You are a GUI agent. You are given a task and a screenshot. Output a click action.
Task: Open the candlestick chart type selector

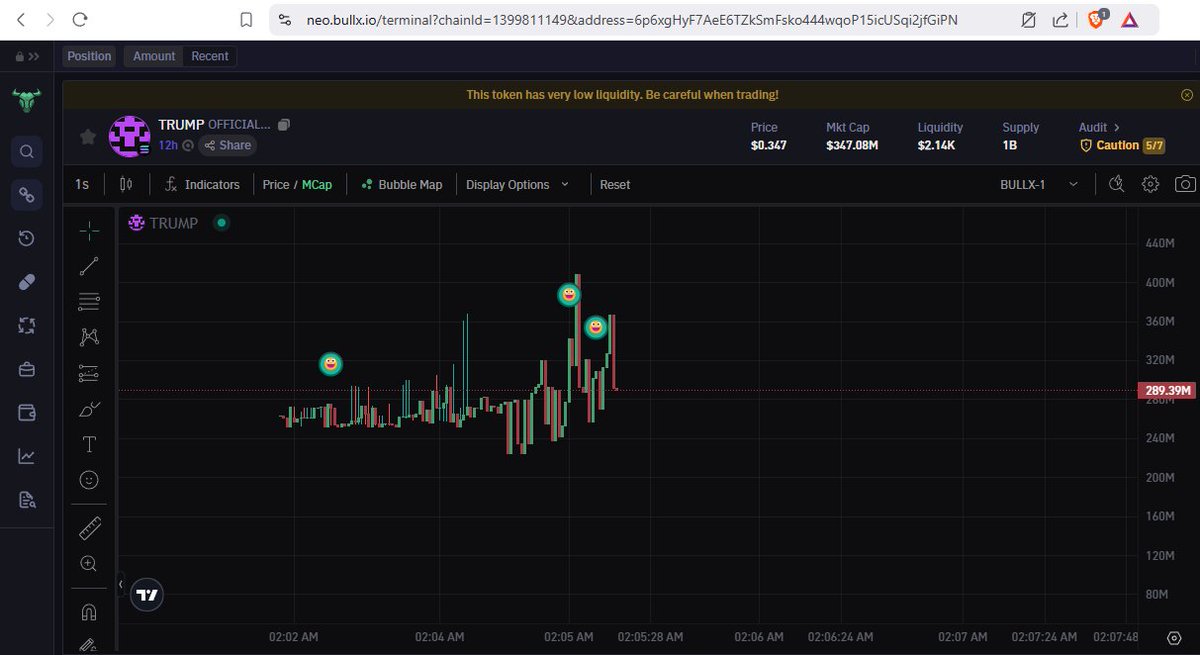coord(125,184)
